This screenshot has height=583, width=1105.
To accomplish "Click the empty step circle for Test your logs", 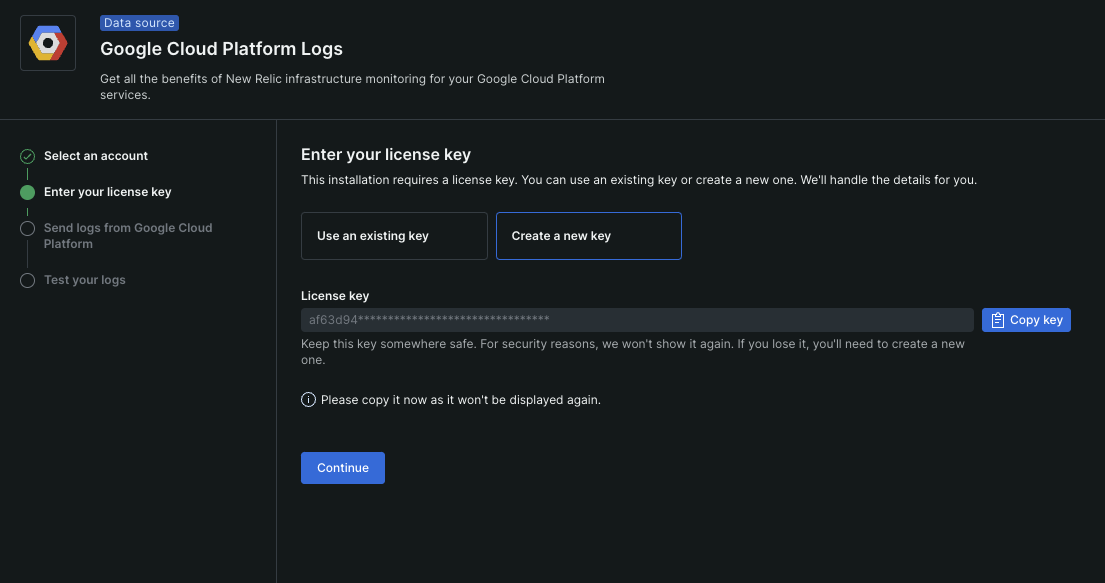I will pos(27,281).
